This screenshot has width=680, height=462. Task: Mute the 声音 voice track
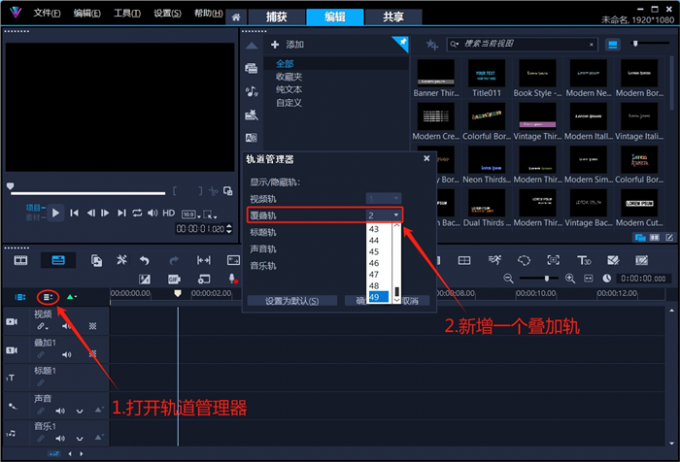[x=60, y=410]
